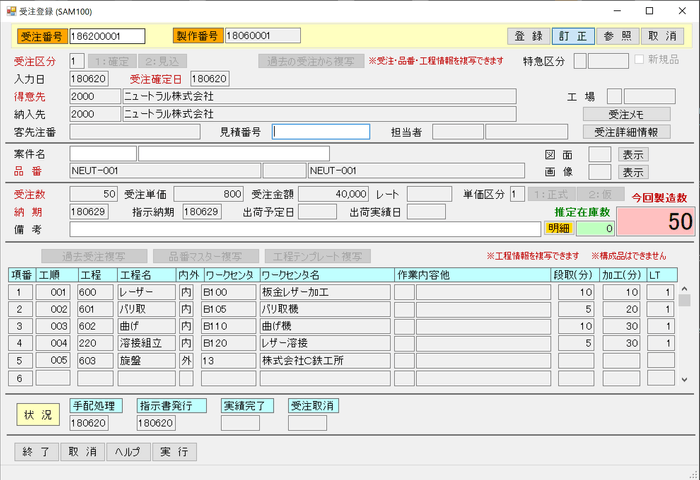Image resolution: width=700 pixels, height=480 pixels.
Task: Toggle the 新規品 checkbox
Action: coord(640,60)
